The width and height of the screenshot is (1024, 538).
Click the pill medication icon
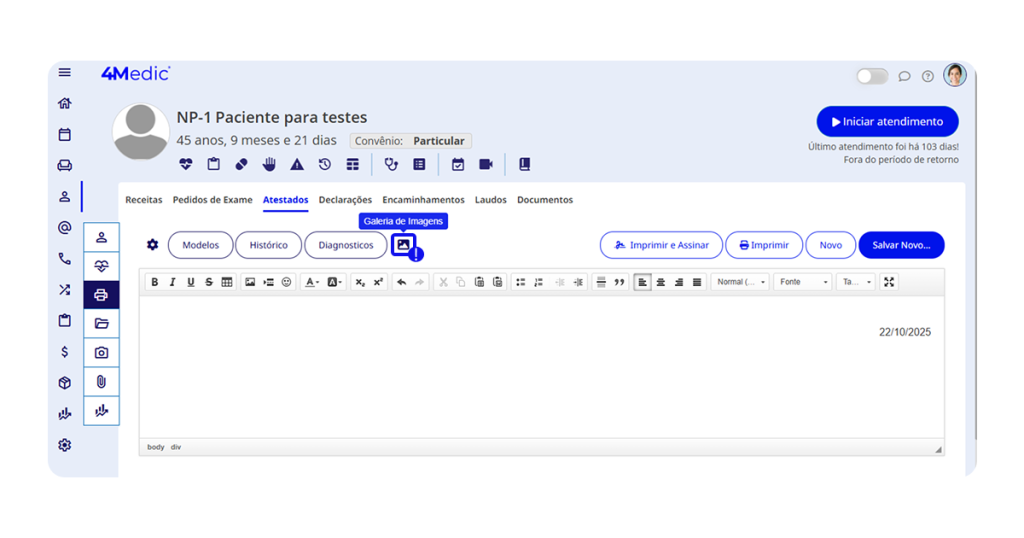click(x=241, y=165)
